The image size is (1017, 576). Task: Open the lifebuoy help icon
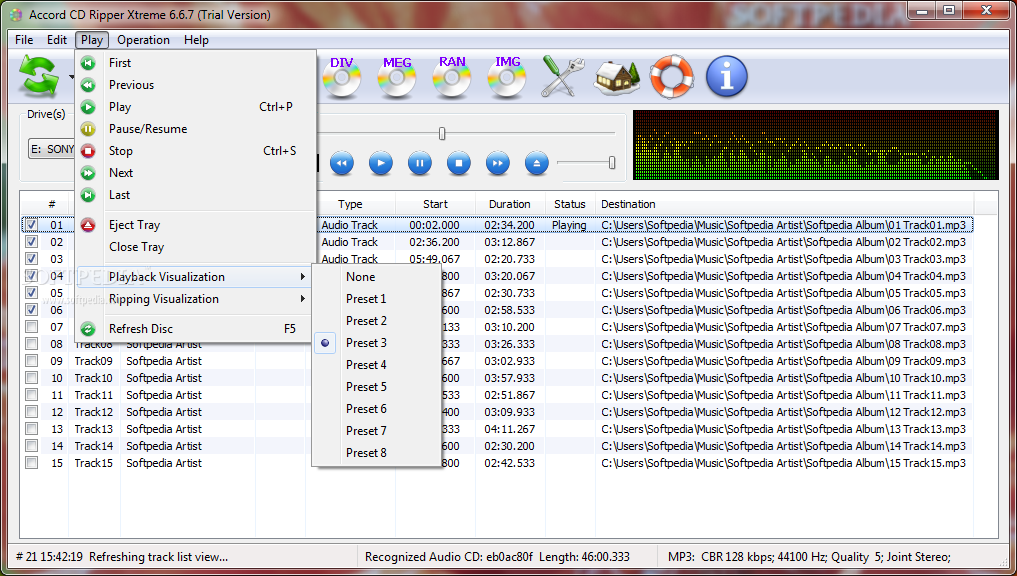672,77
